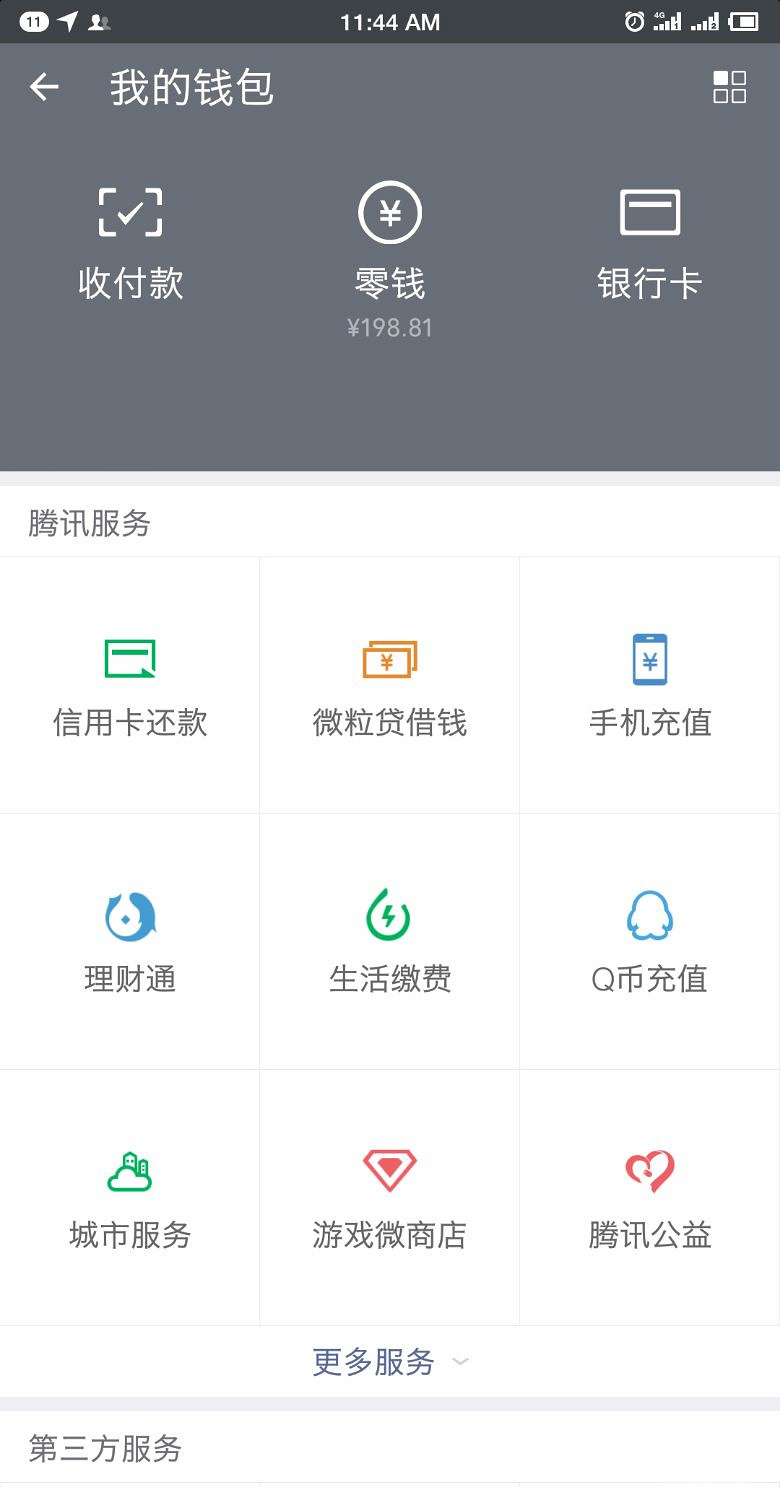Image resolution: width=780 pixels, height=1487 pixels.
Task: Tap the back arrow in header
Action: click(44, 88)
